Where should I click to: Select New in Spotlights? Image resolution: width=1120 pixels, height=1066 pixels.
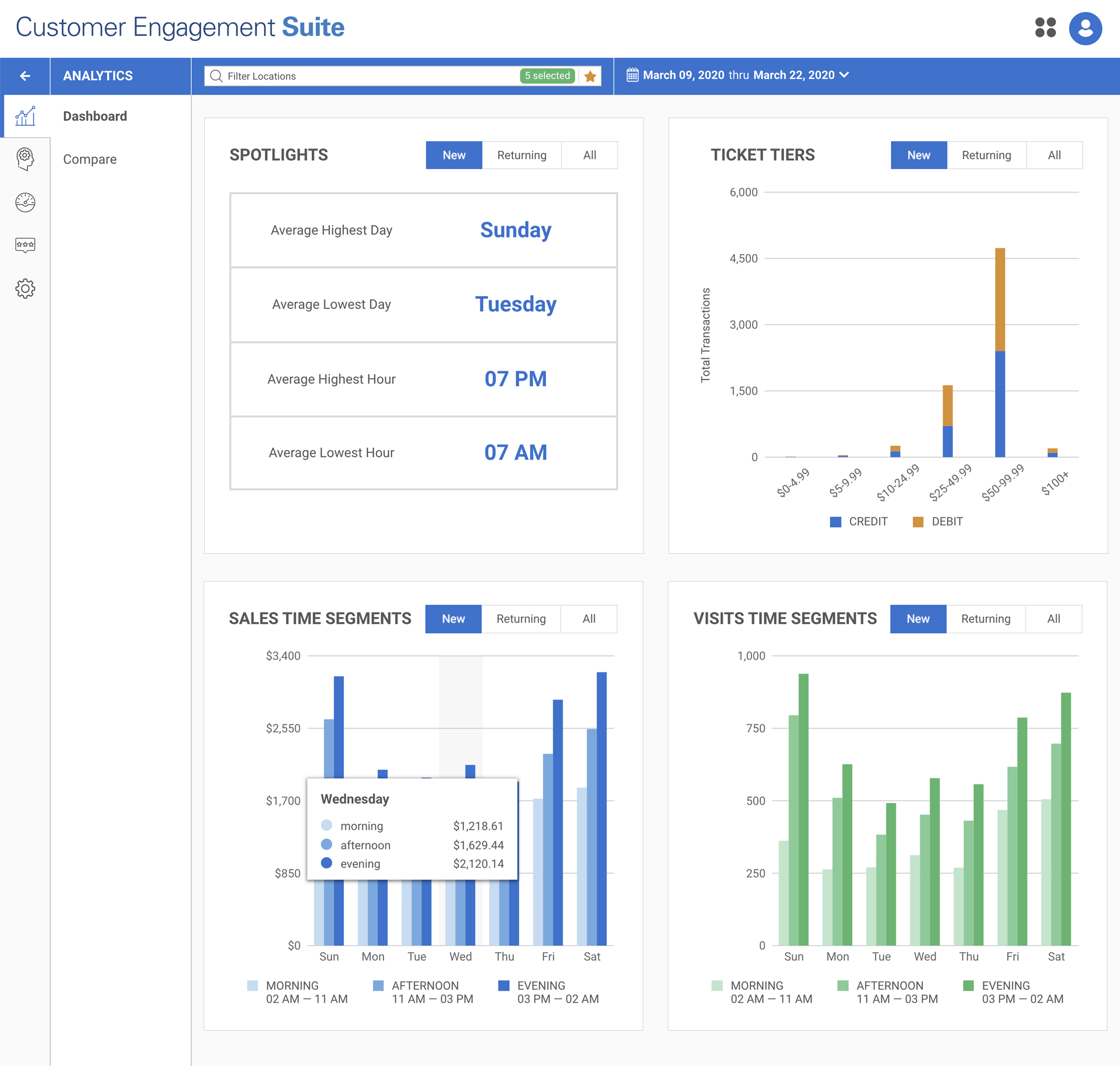point(454,155)
